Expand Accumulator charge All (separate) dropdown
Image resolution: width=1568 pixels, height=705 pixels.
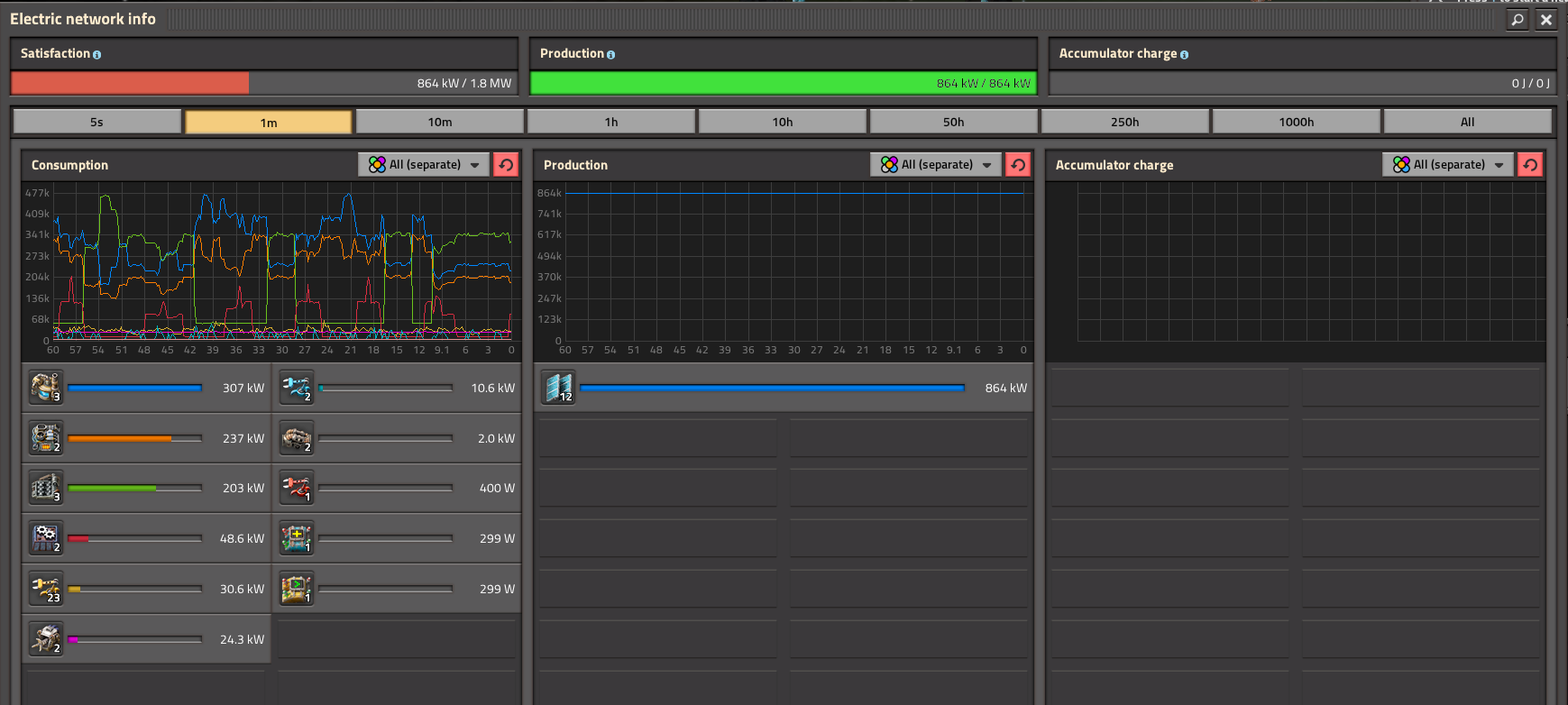pos(1448,164)
